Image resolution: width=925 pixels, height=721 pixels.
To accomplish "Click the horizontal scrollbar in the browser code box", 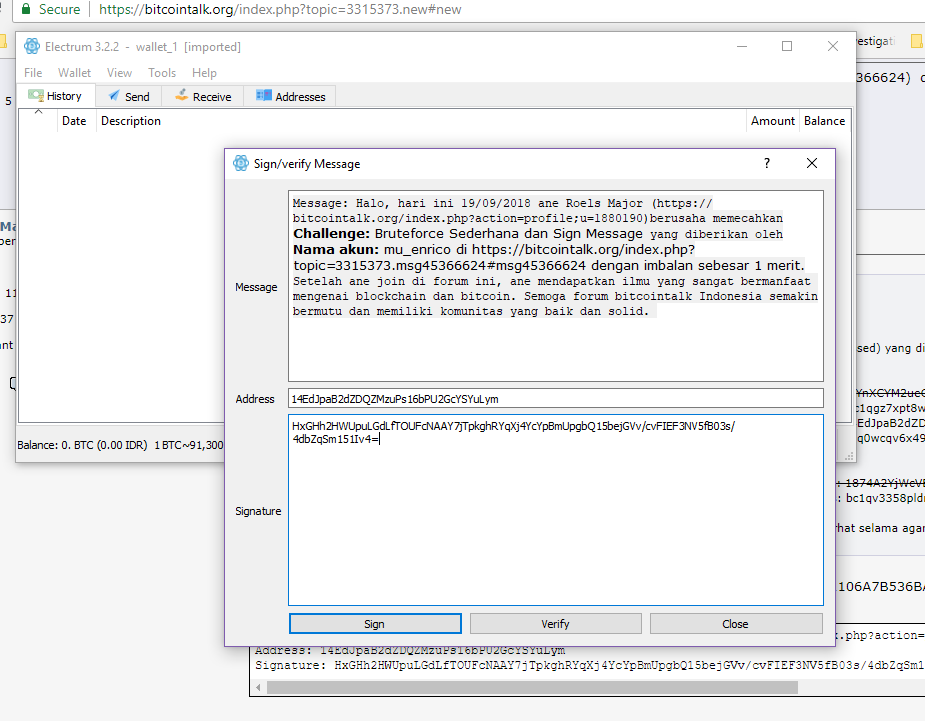I will [x=532, y=687].
